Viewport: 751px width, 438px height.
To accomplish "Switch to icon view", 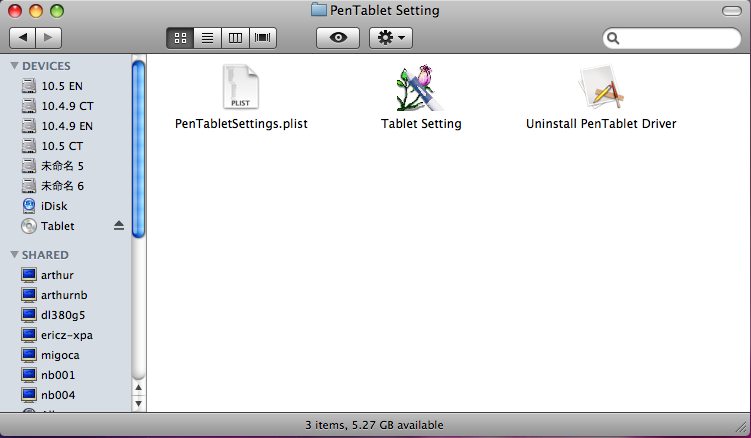I will point(180,38).
